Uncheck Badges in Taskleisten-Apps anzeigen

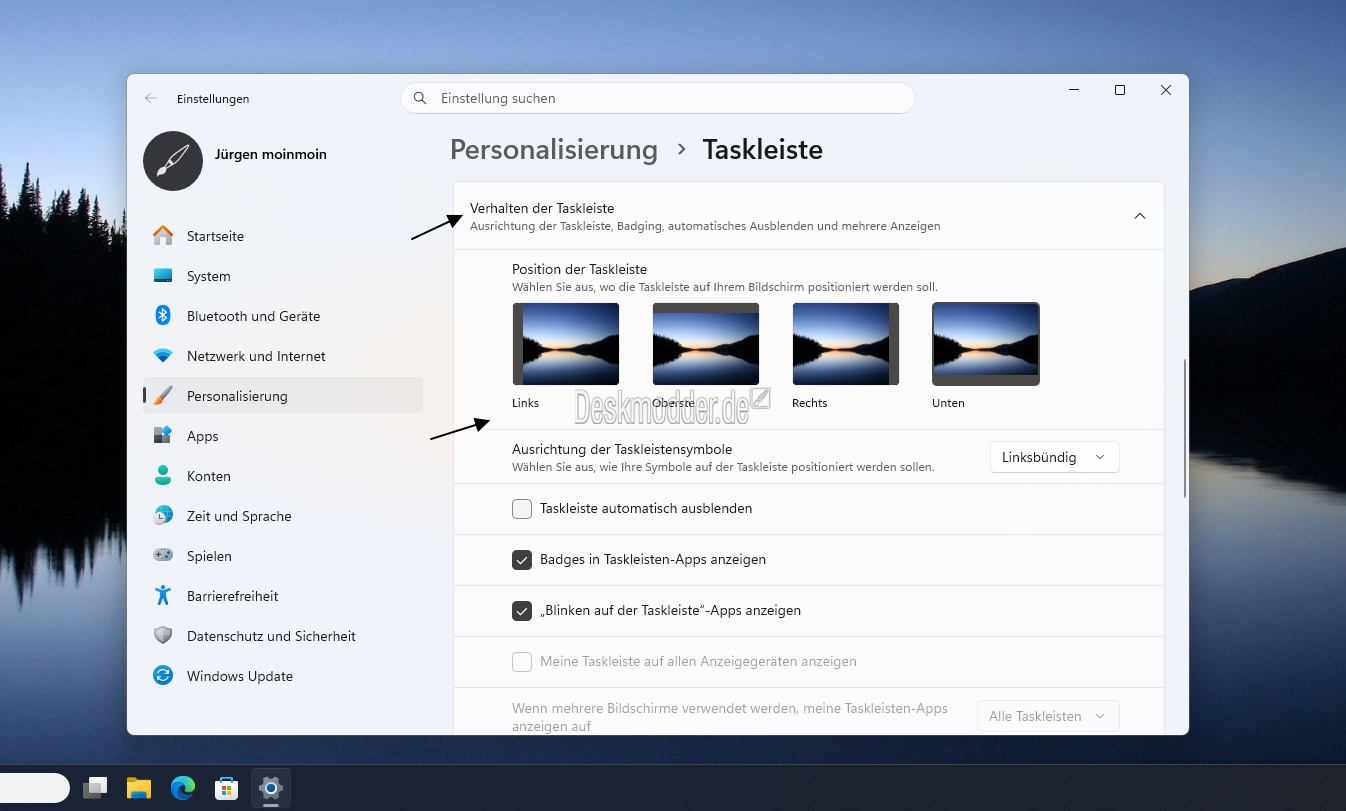pyautogui.click(x=522, y=560)
